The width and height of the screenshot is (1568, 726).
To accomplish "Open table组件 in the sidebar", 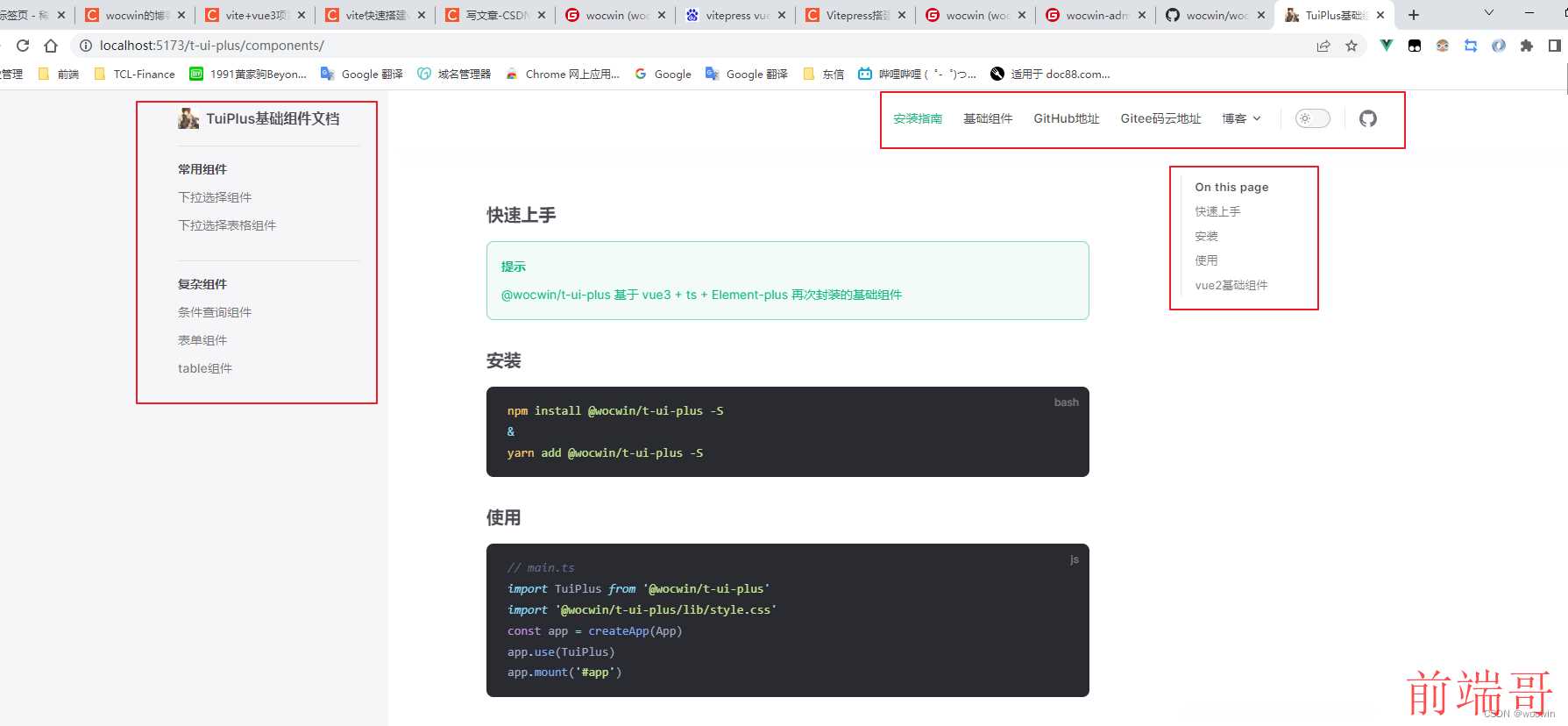I will (x=205, y=368).
